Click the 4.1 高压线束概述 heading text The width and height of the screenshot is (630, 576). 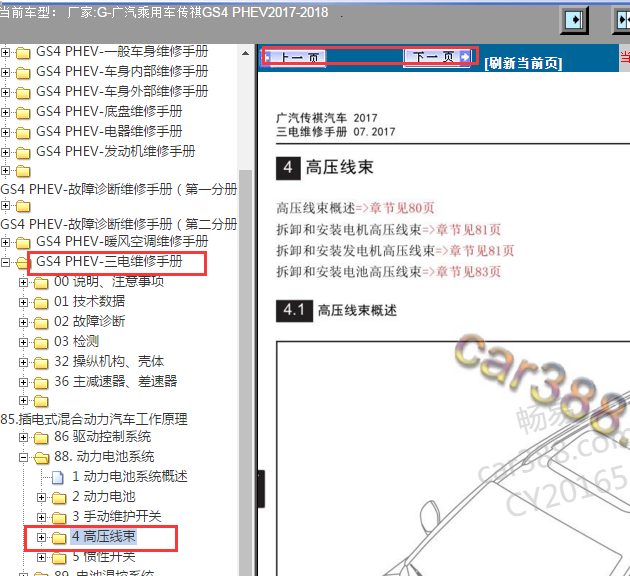[357, 310]
